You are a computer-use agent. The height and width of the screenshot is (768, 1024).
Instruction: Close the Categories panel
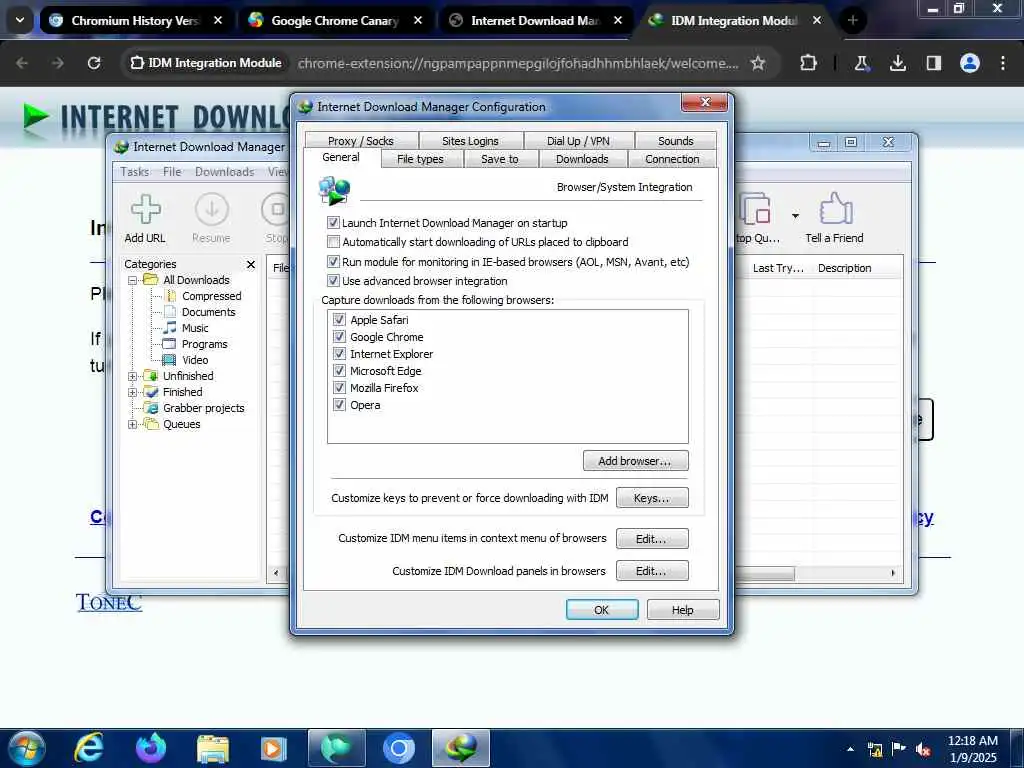251,264
